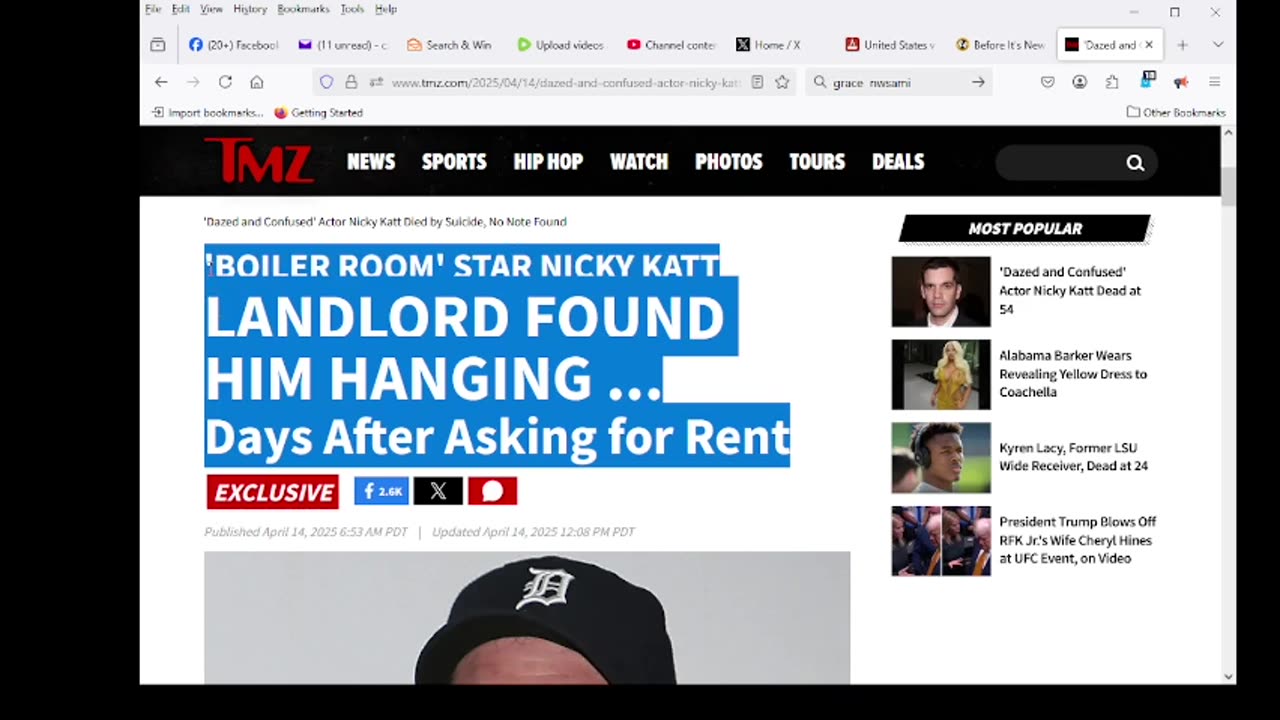Image resolution: width=1280 pixels, height=720 pixels.
Task: Click the Alabama Barker thumbnail
Action: pyautogui.click(x=941, y=375)
